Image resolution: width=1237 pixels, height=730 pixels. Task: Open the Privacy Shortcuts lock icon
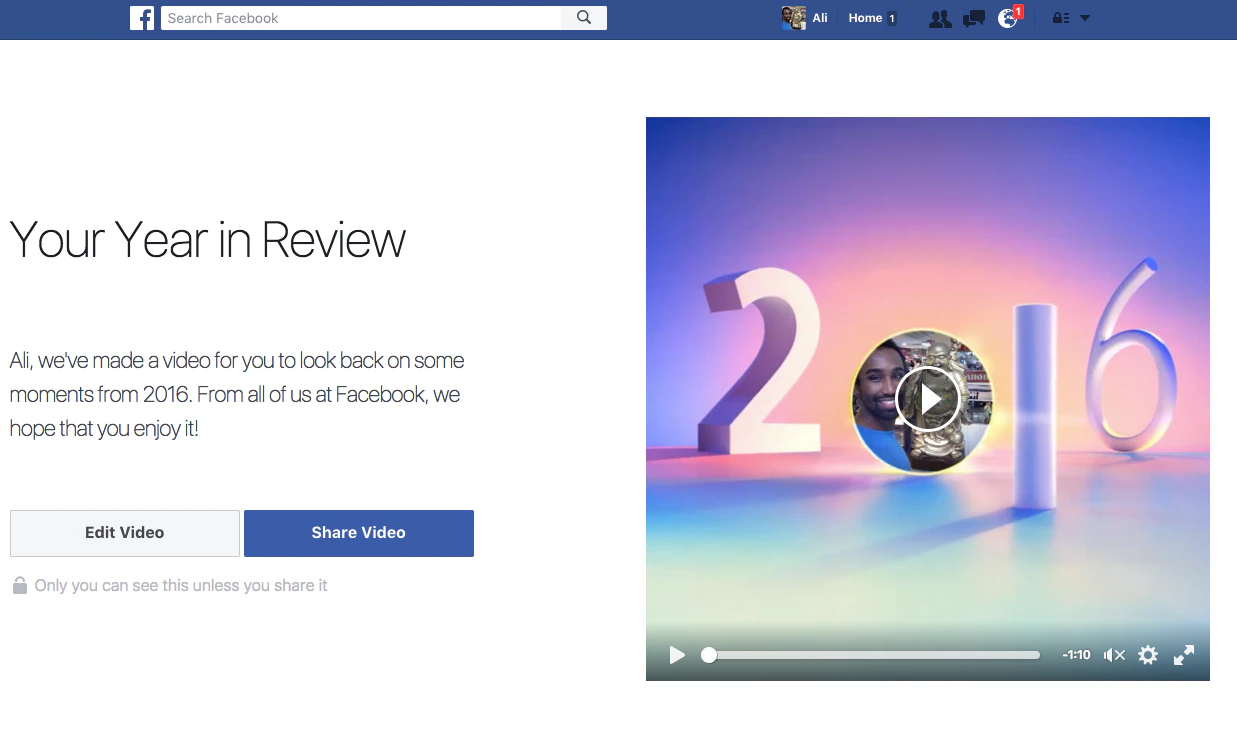pos(1062,17)
